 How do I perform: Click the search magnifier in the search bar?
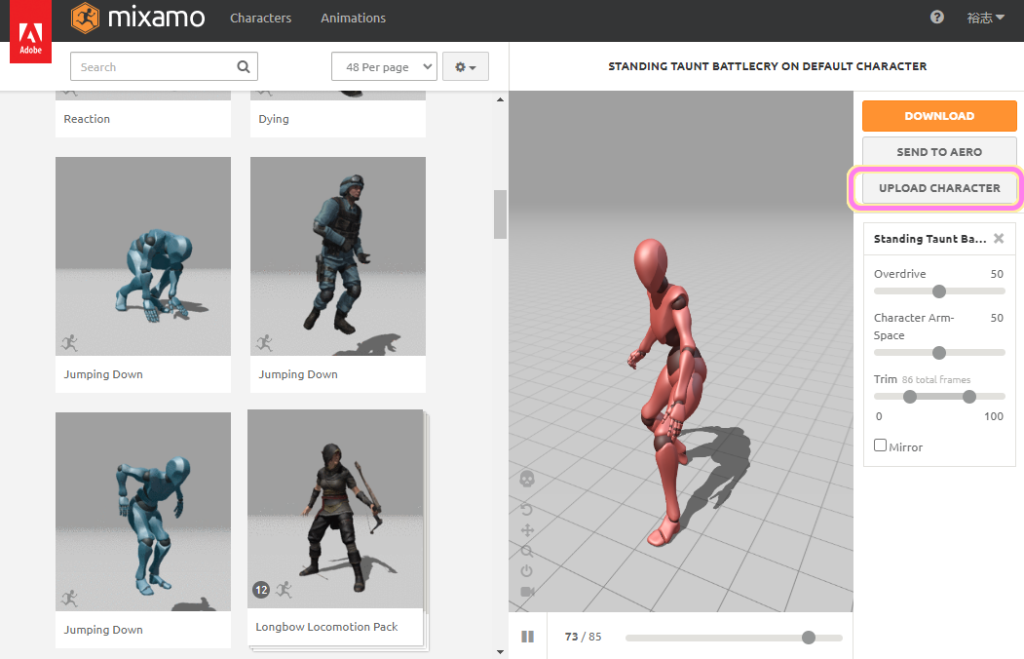tap(243, 65)
